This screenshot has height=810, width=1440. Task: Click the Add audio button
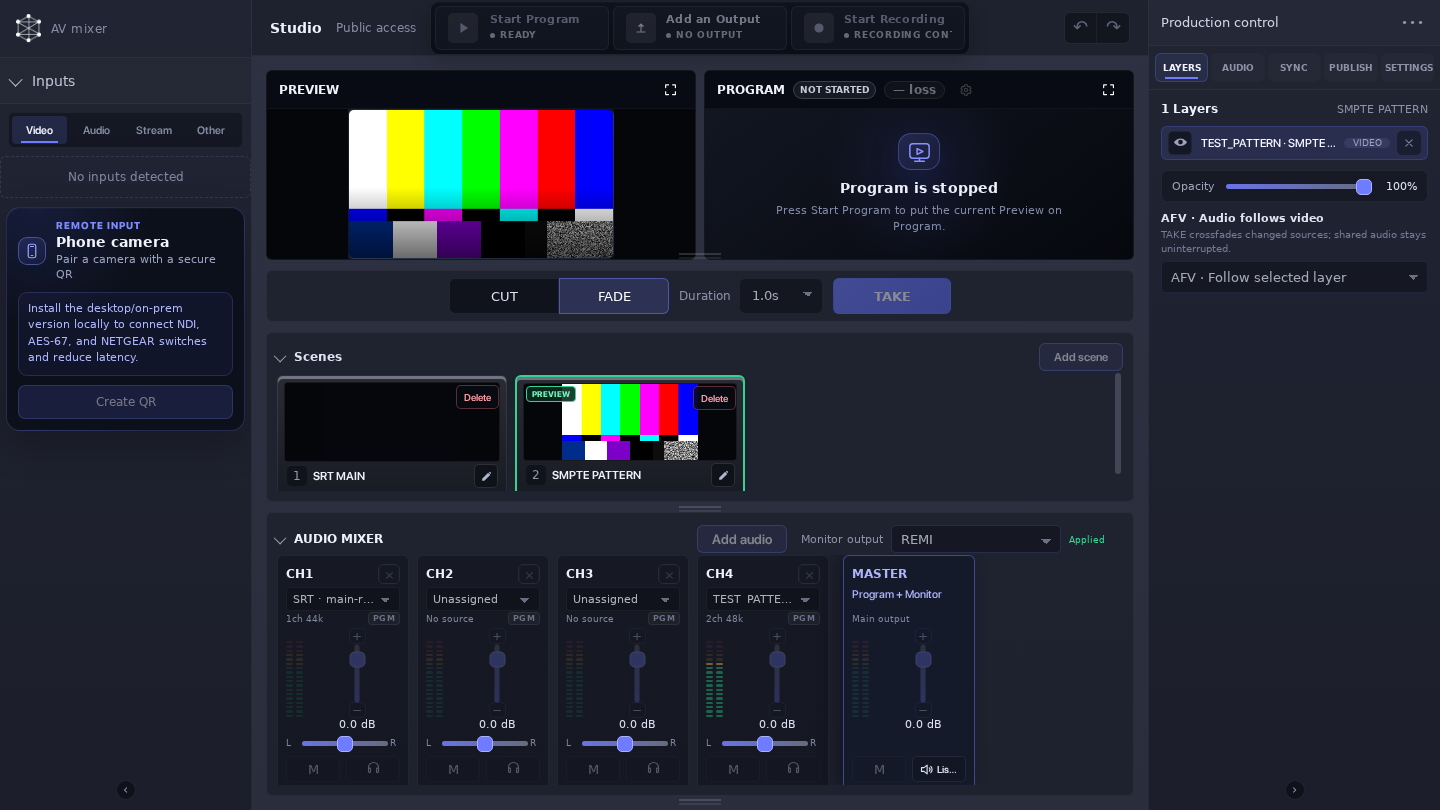[742, 539]
